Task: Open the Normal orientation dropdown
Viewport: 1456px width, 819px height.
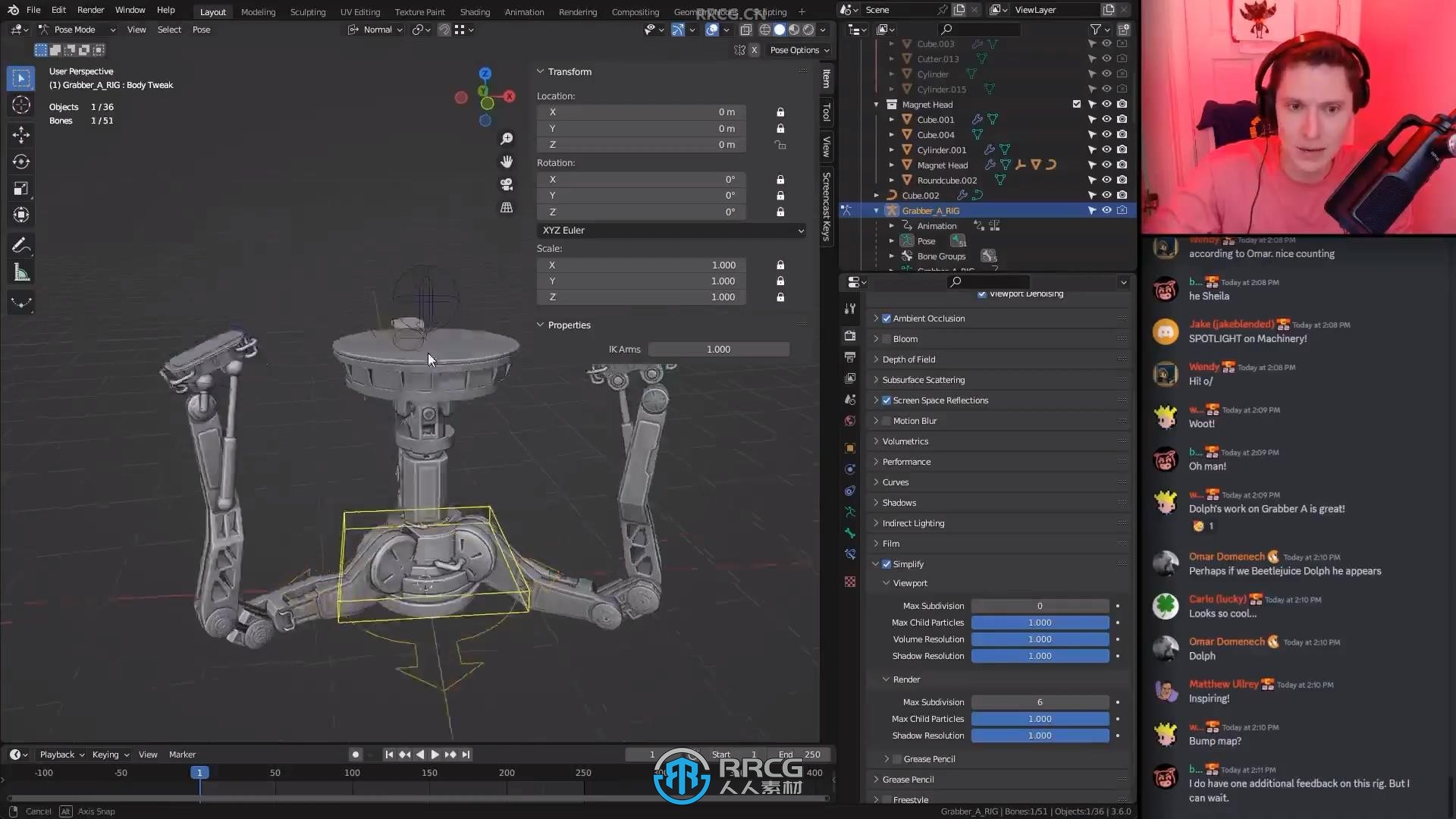Action: coord(375,30)
